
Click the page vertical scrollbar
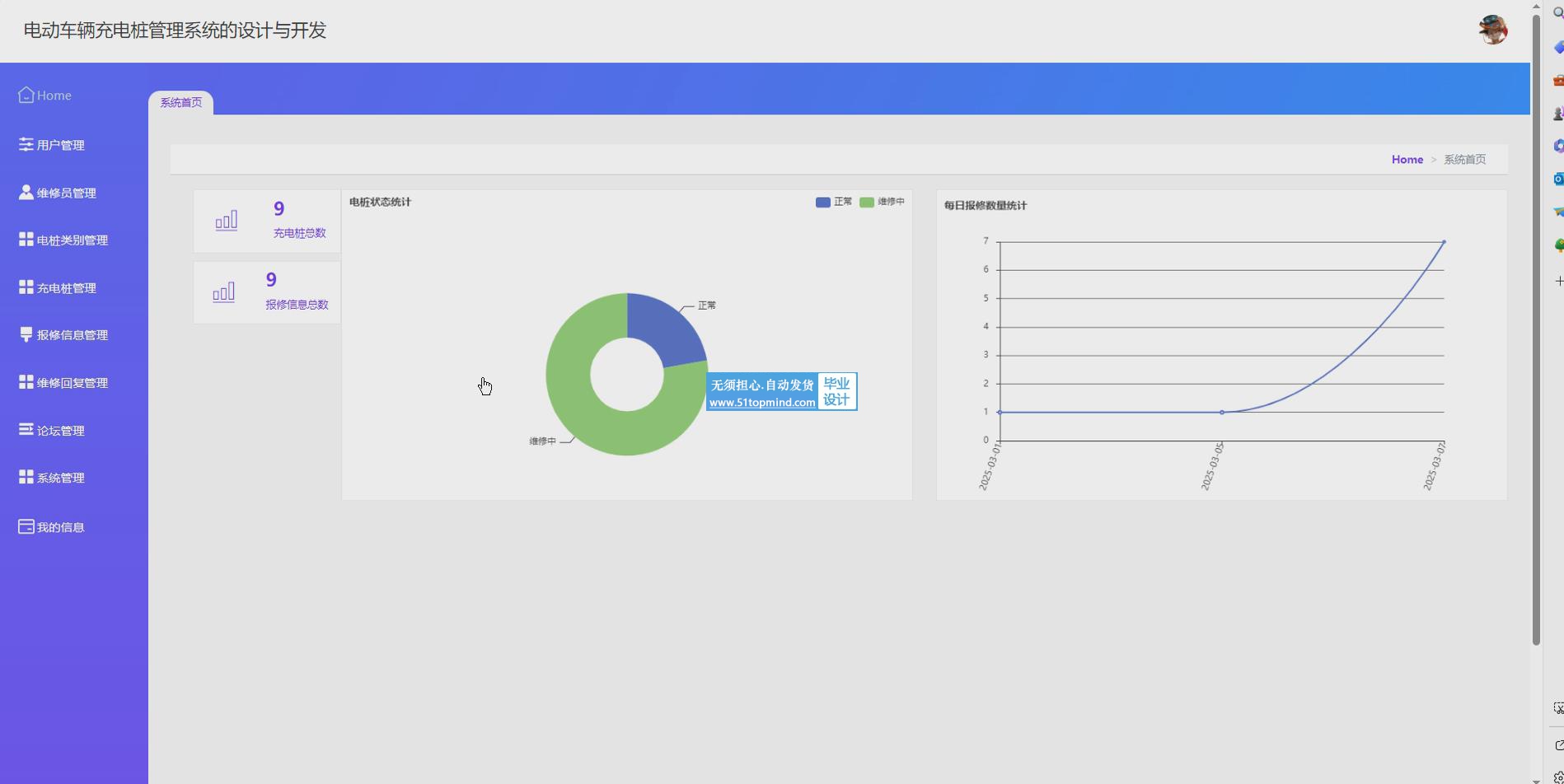point(1536,329)
